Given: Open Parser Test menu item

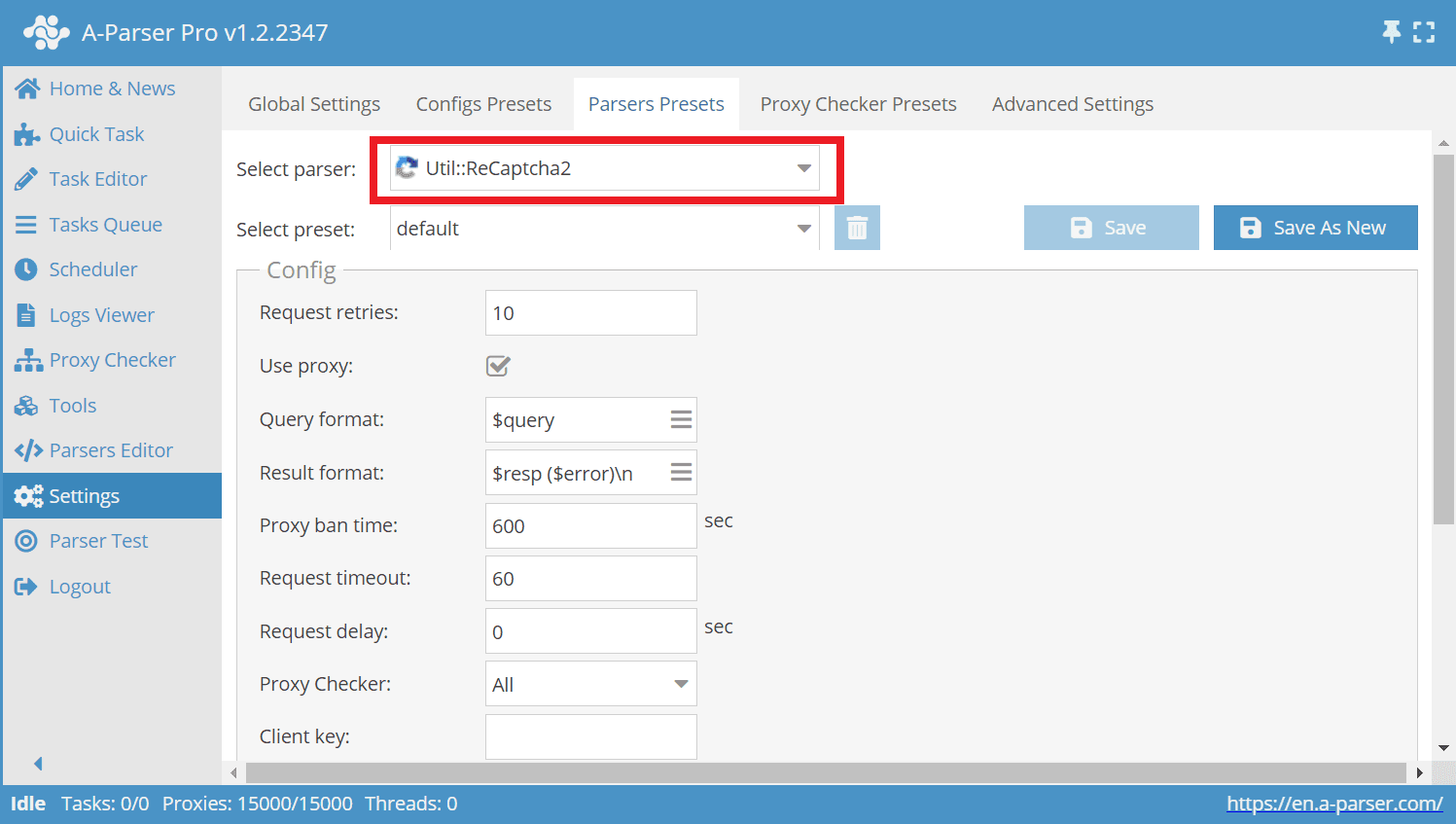Looking at the screenshot, I should tap(112, 541).
